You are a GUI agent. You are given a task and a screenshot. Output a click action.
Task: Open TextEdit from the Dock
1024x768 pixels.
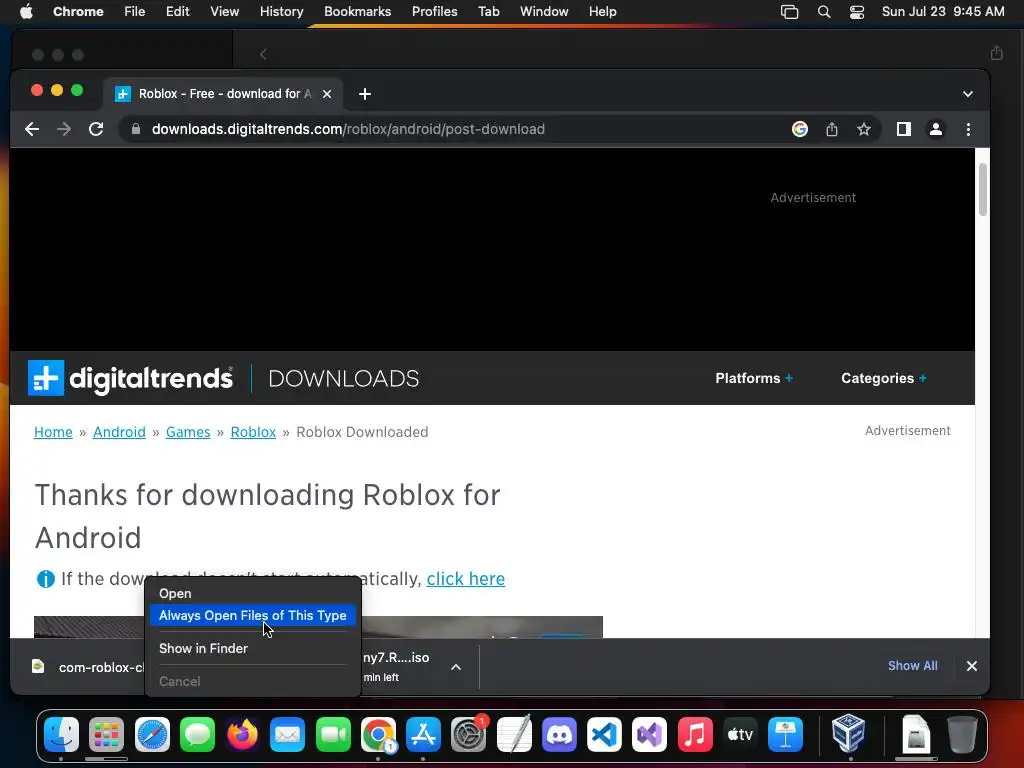point(514,735)
